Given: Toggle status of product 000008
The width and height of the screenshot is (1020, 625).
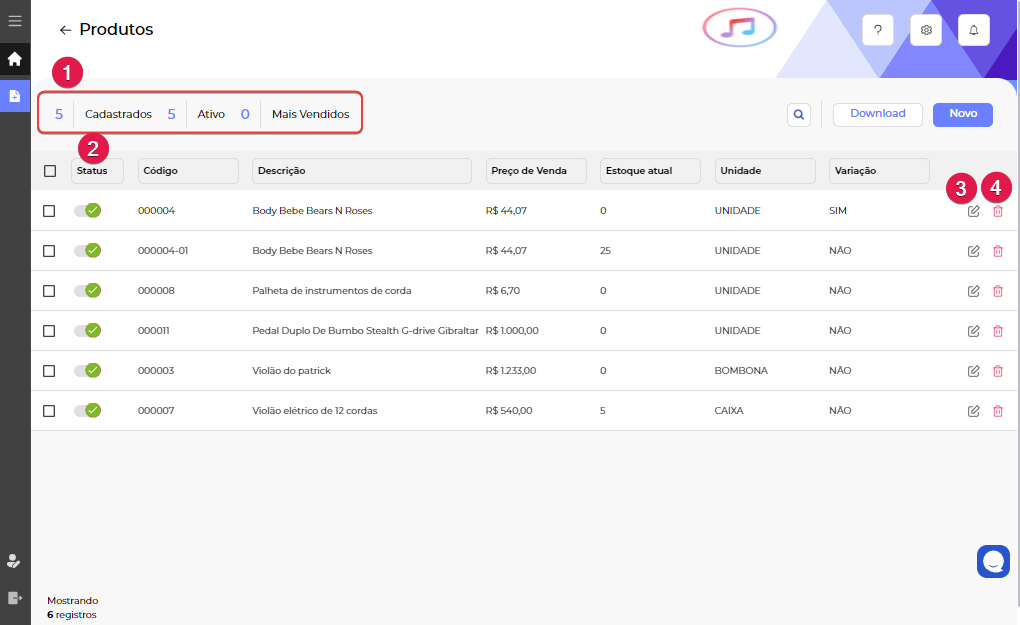Looking at the screenshot, I should pyautogui.click(x=88, y=291).
